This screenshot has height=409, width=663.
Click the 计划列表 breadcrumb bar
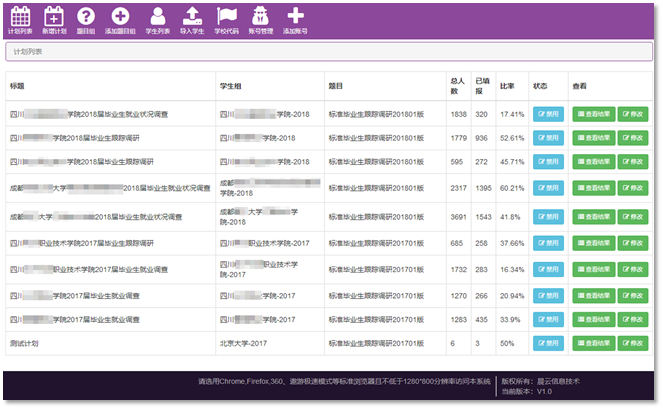coord(330,50)
